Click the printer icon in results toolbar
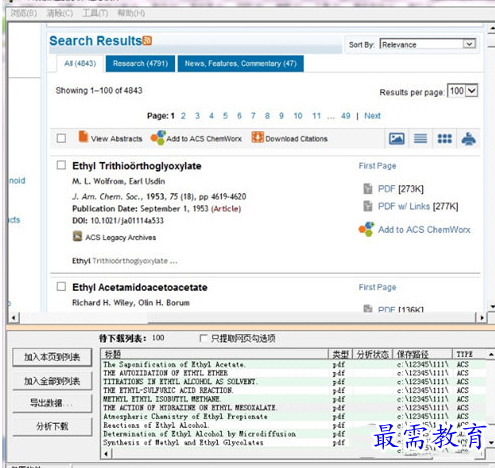The height and width of the screenshot is (468, 495). [x=469, y=139]
